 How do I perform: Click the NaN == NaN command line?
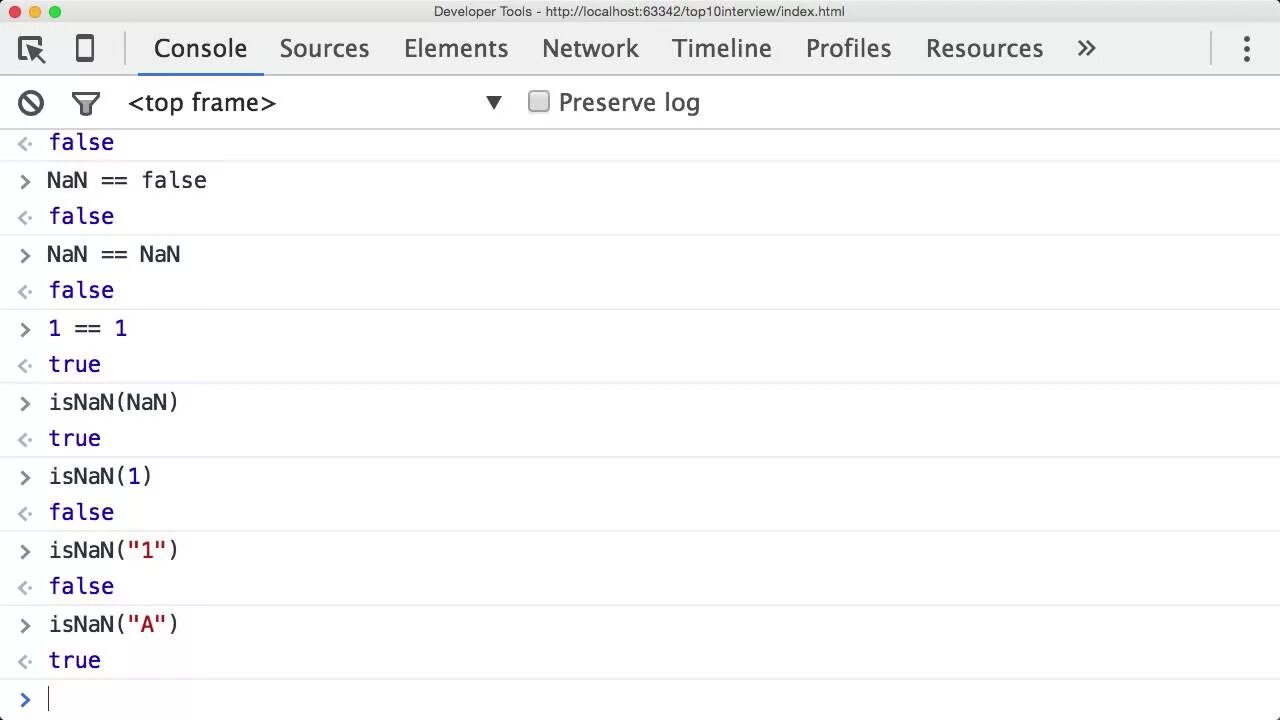coord(114,255)
